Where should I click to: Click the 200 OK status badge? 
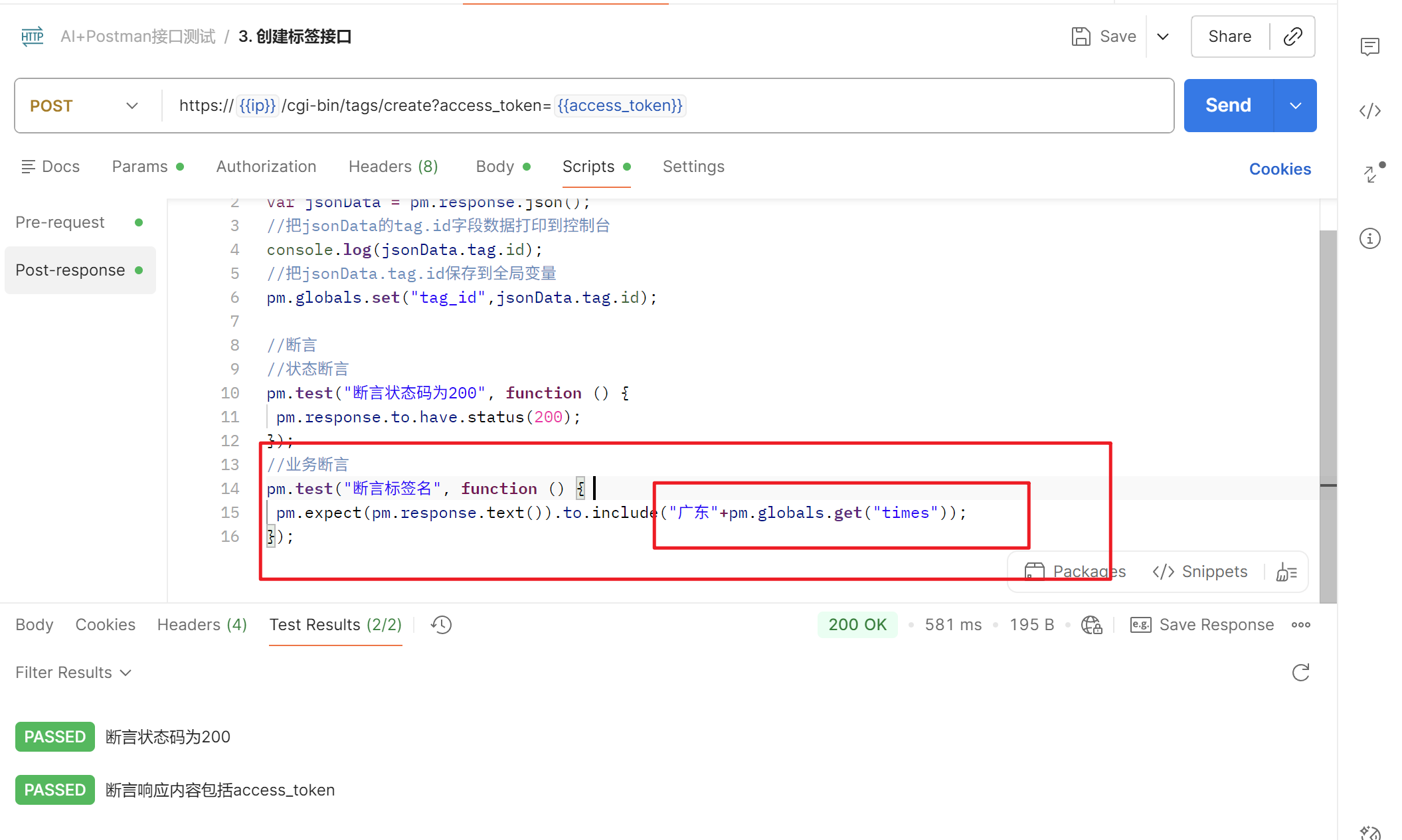click(857, 625)
